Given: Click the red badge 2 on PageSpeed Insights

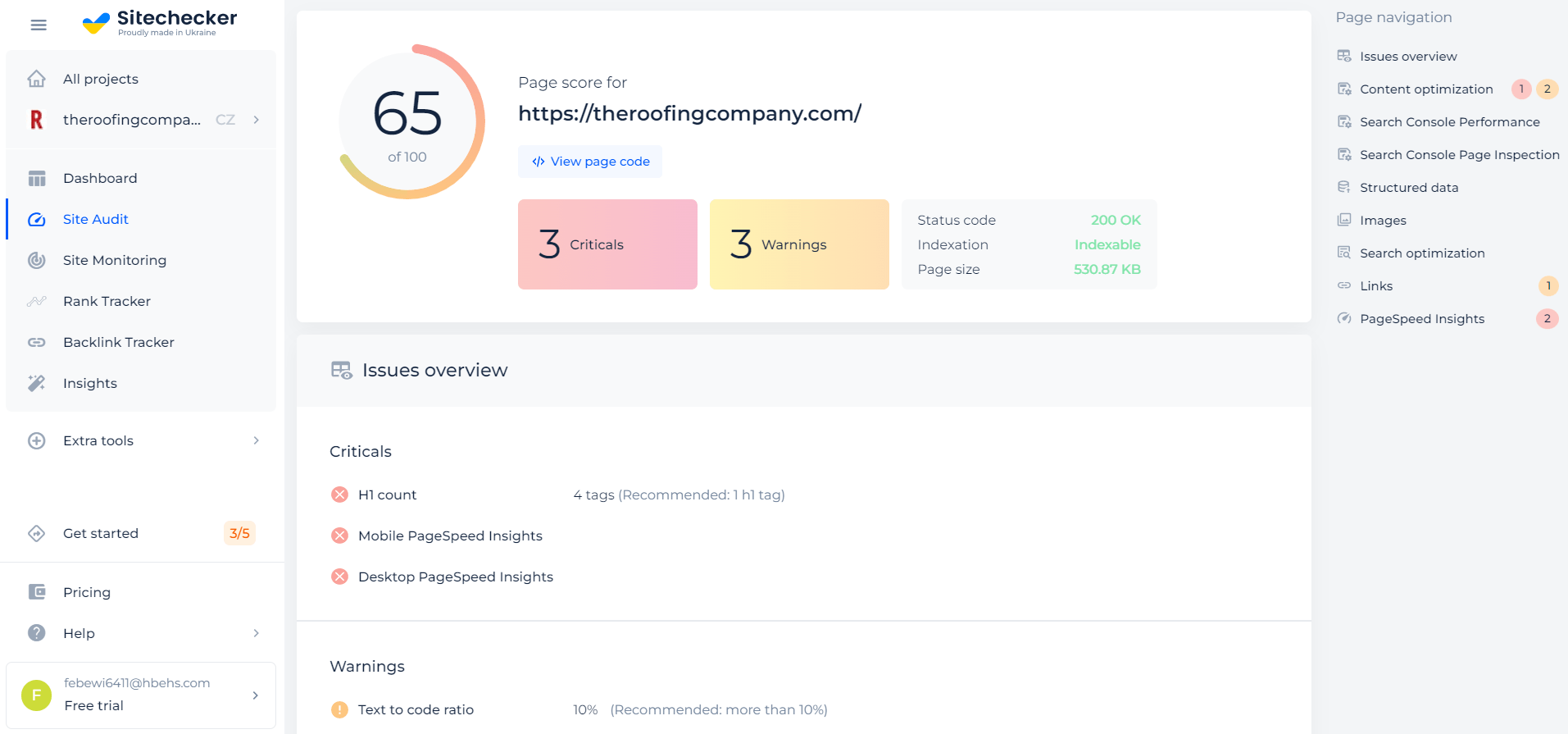Looking at the screenshot, I should (x=1547, y=318).
